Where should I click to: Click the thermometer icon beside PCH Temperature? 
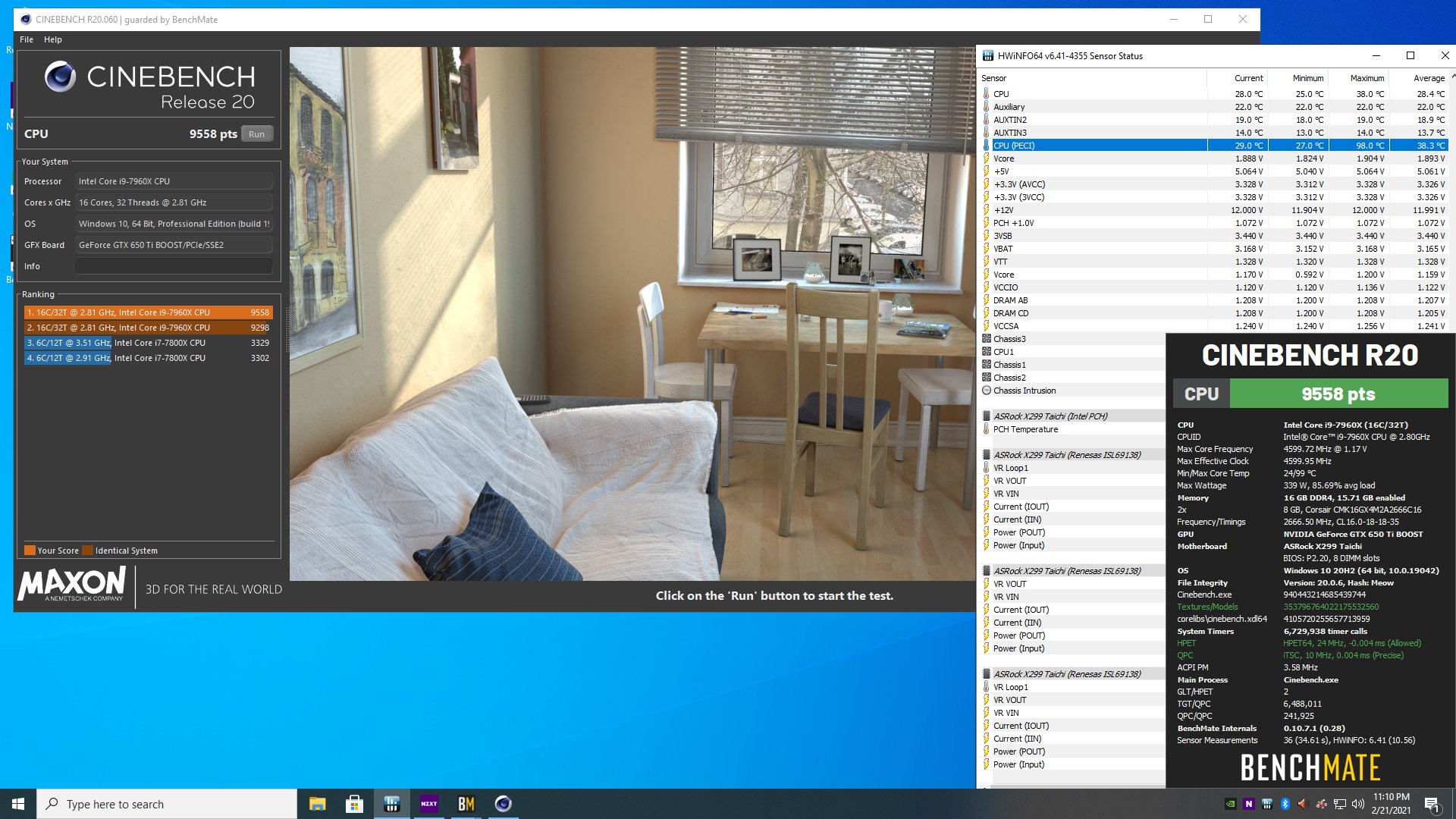coord(986,429)
